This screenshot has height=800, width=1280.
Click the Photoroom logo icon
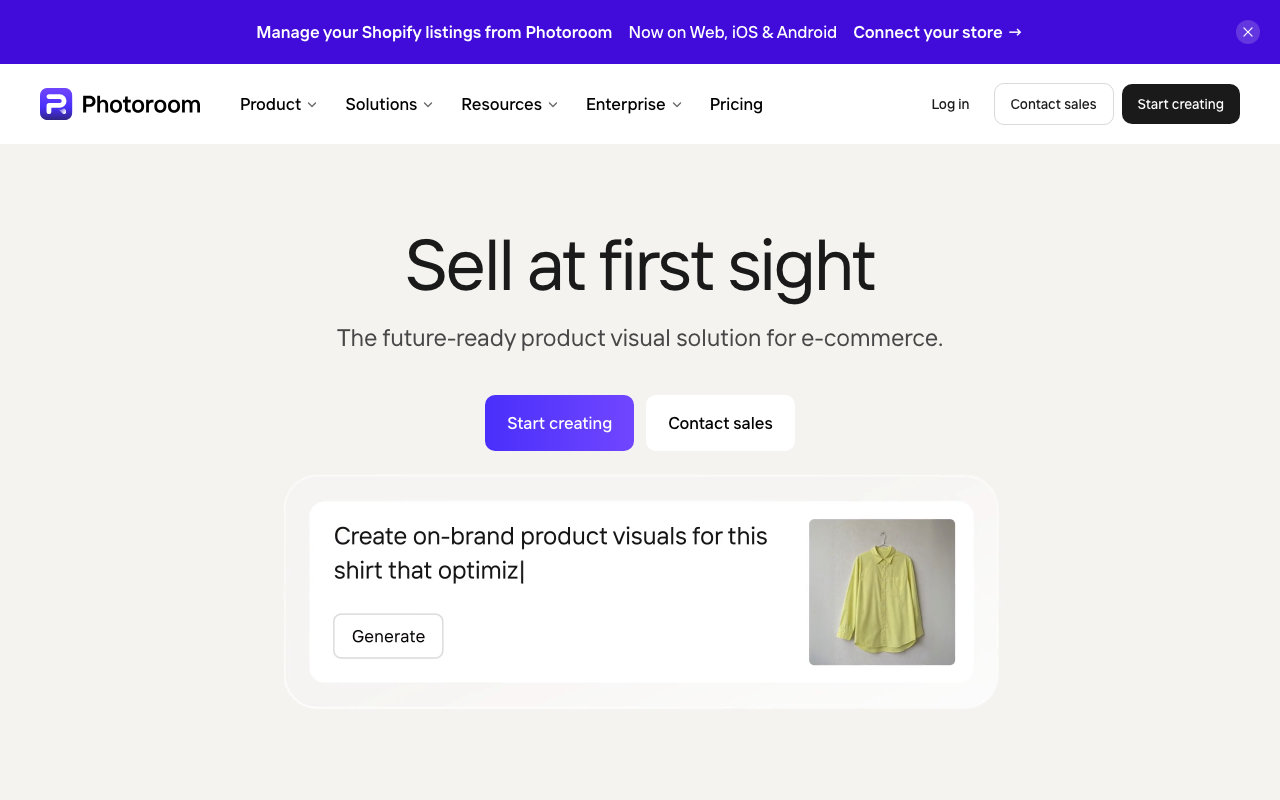pyautogui.click(x=56, y=104)
